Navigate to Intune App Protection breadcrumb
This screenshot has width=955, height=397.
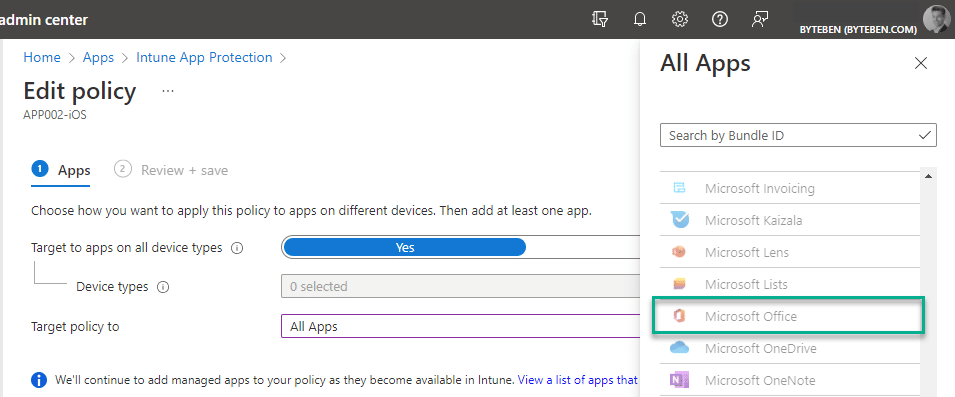pyautogui.click(x=204, y=57)
